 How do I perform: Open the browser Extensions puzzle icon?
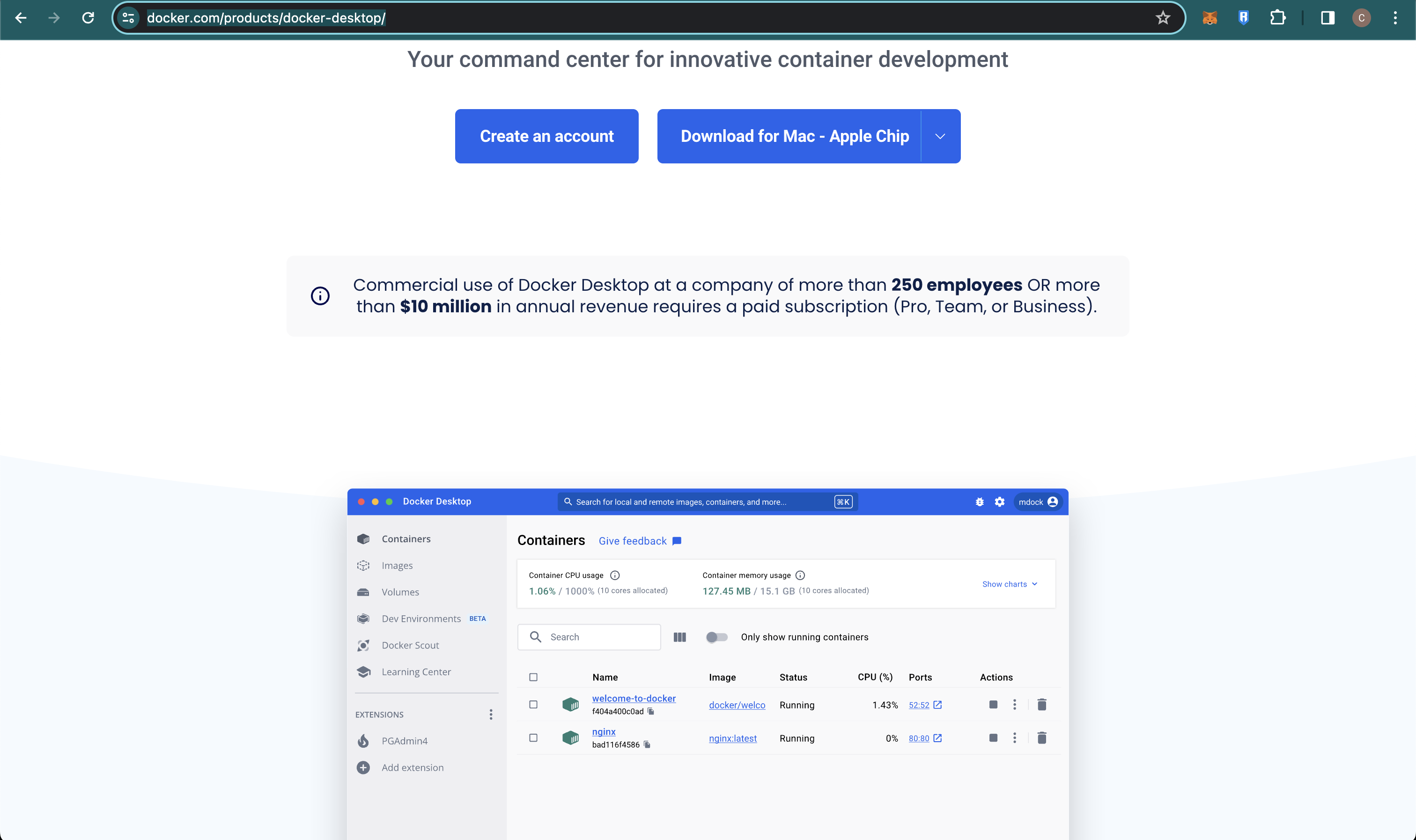(x=1277, y=18)
